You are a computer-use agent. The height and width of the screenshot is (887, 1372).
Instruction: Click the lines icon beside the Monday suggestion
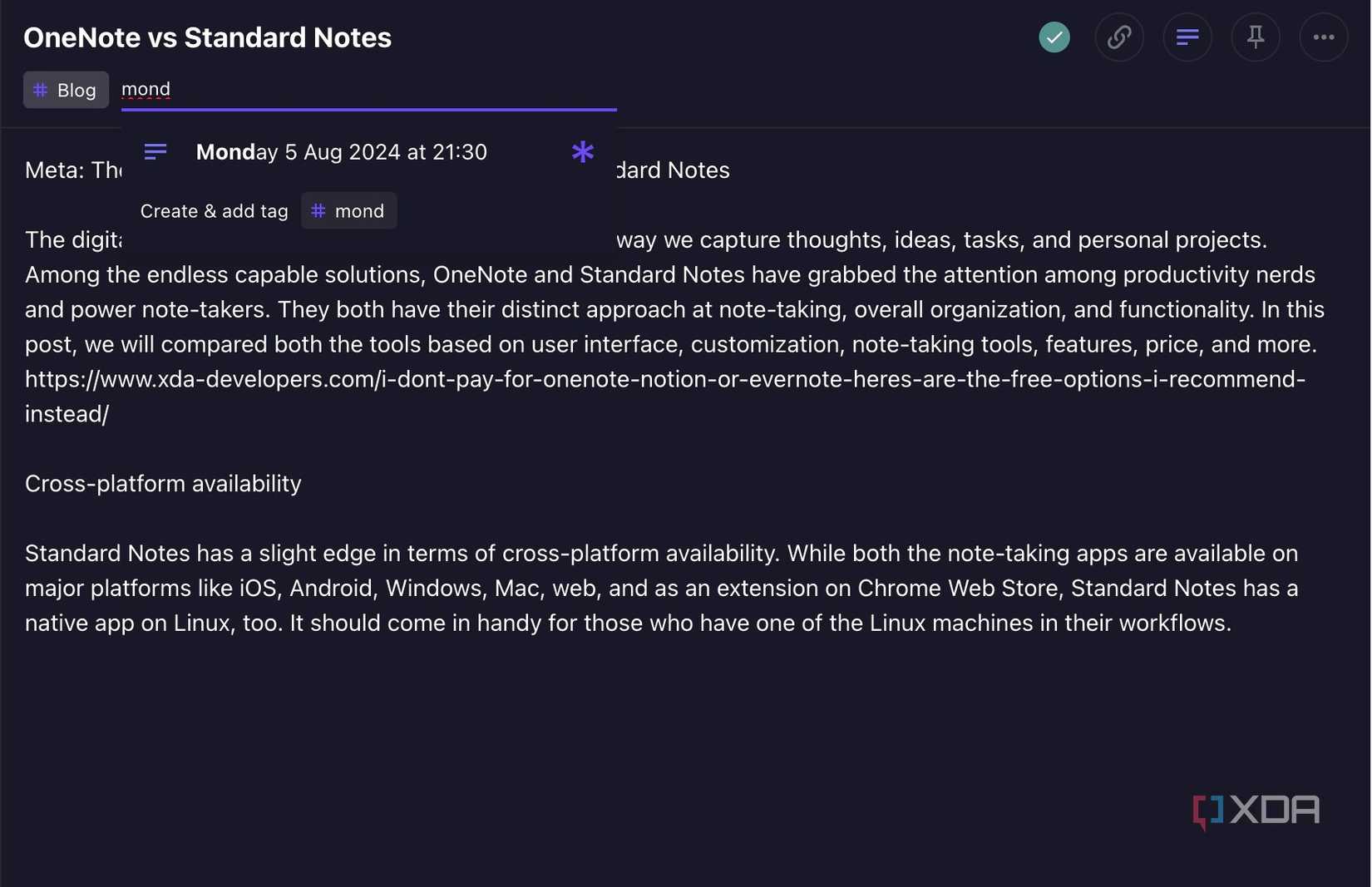click(x=155, y=151)
